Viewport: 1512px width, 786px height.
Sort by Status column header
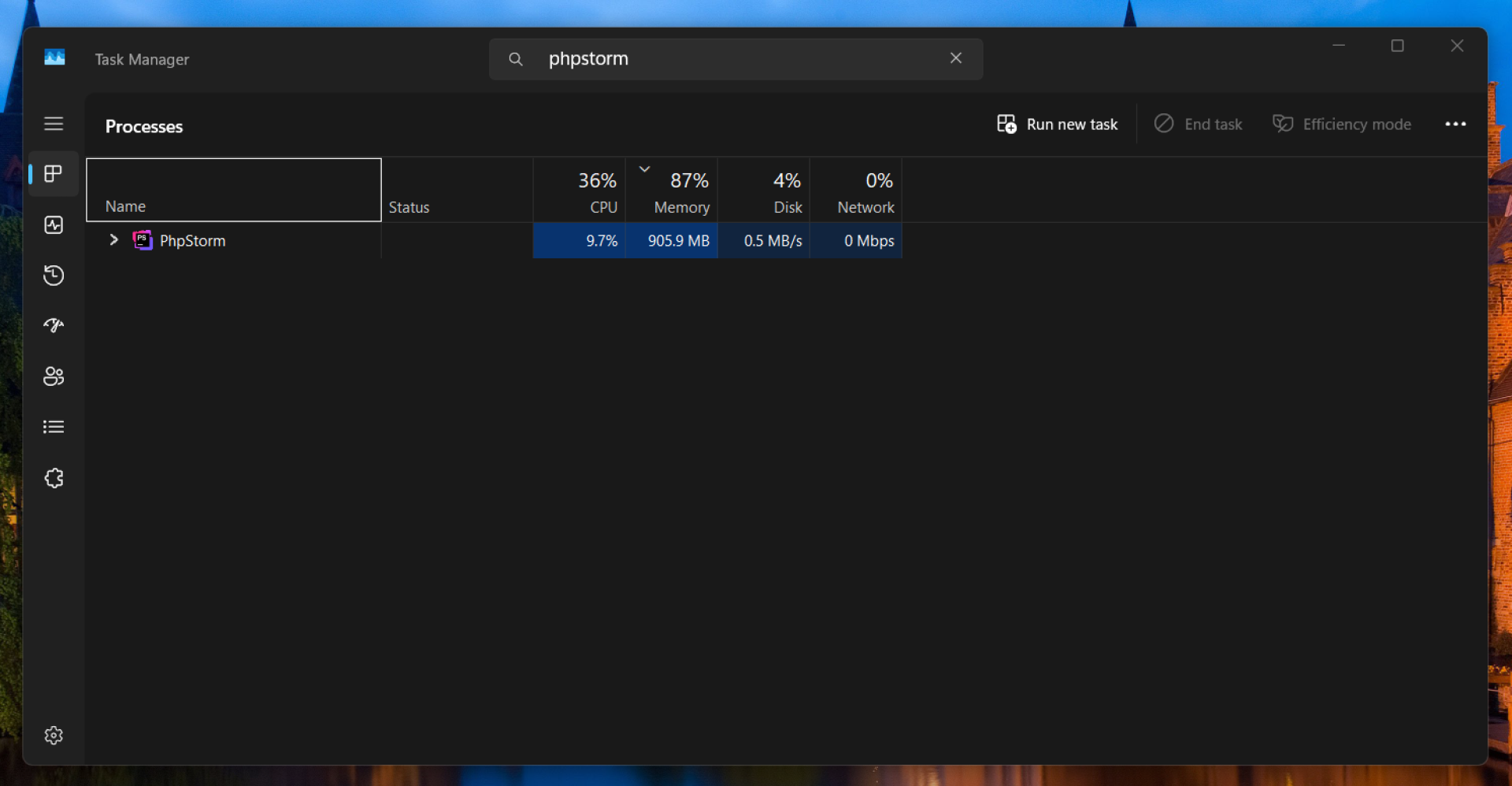click(x=458, y=190)
